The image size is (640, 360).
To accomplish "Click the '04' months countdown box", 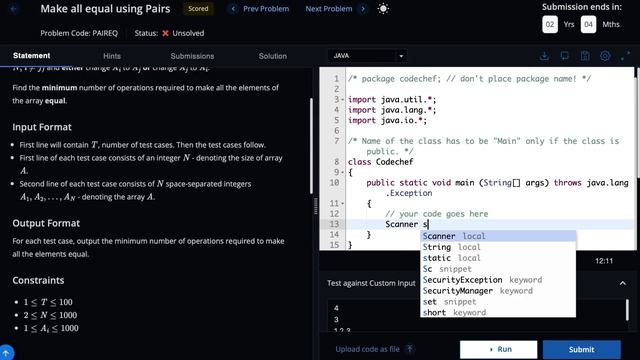I will click(588, 24).
